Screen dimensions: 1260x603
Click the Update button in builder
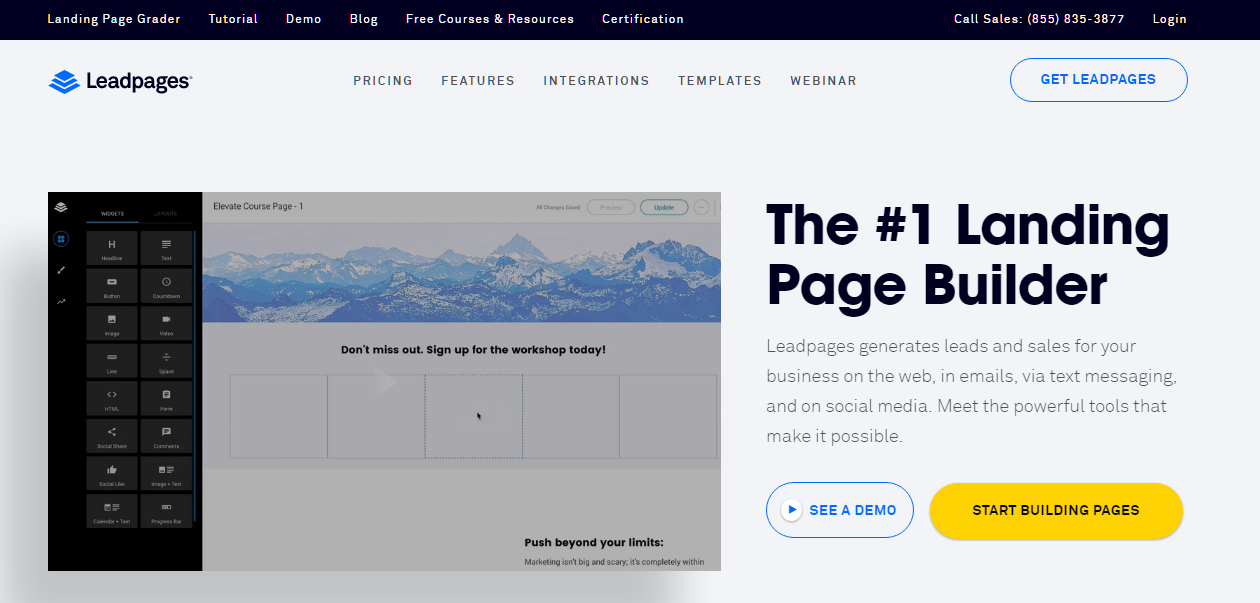(x=664, y=207)
